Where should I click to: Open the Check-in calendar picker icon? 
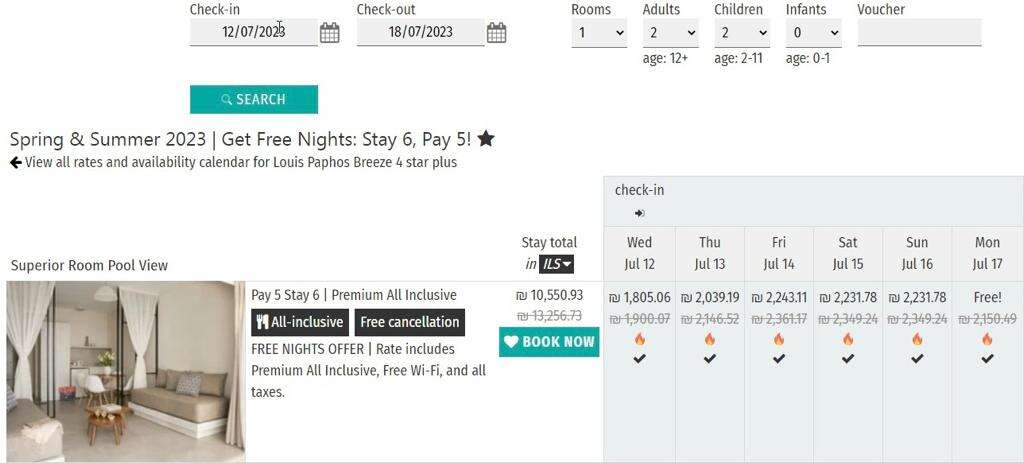[329, 33]
